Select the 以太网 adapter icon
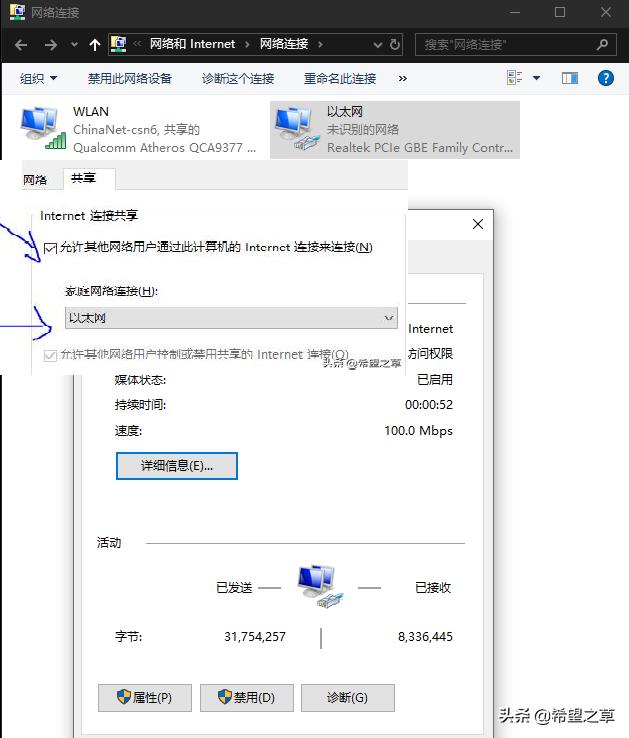The height and width of the screenshot is (738, 629). tap(298, 128)
